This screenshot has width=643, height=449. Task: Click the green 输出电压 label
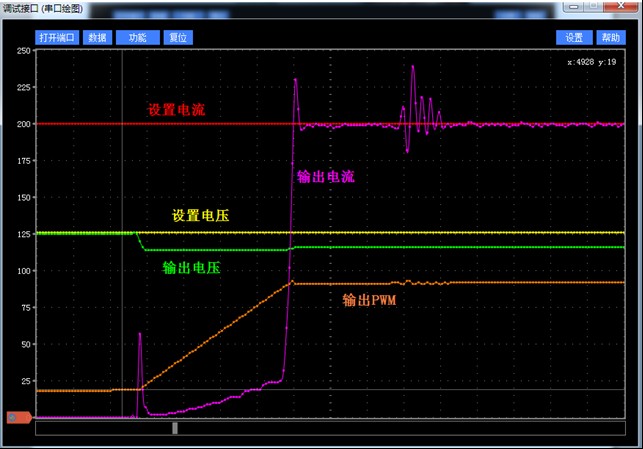192,268
